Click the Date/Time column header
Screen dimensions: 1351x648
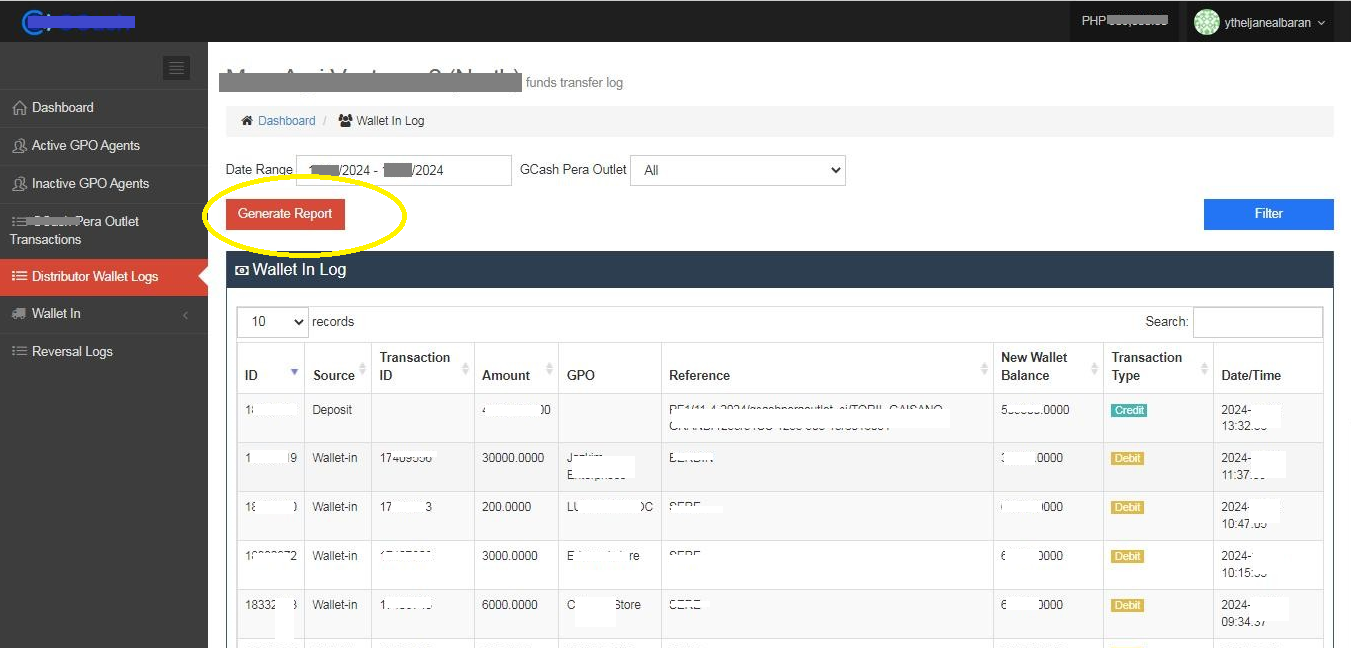click(x=1268, y=368)
